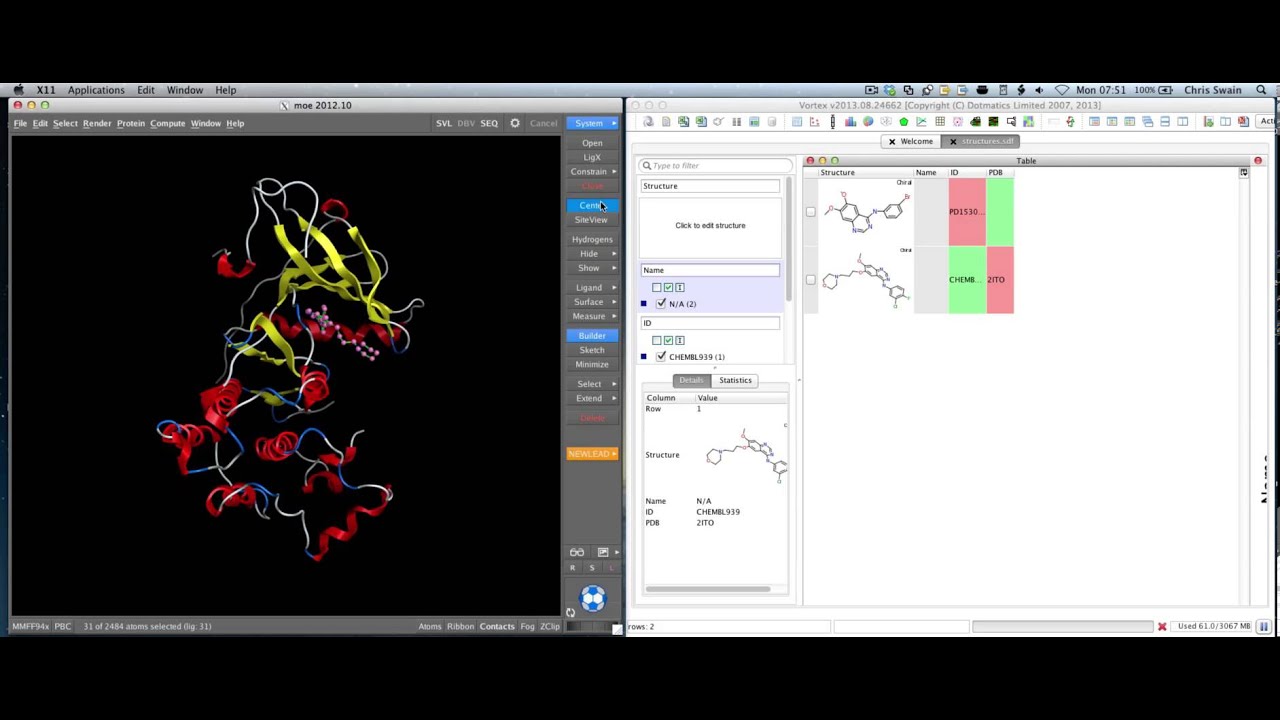Toggle the CHEMBL939 (1) filter checkbox
Screen dimensions: 1280x720
click(x=661, y=356)
